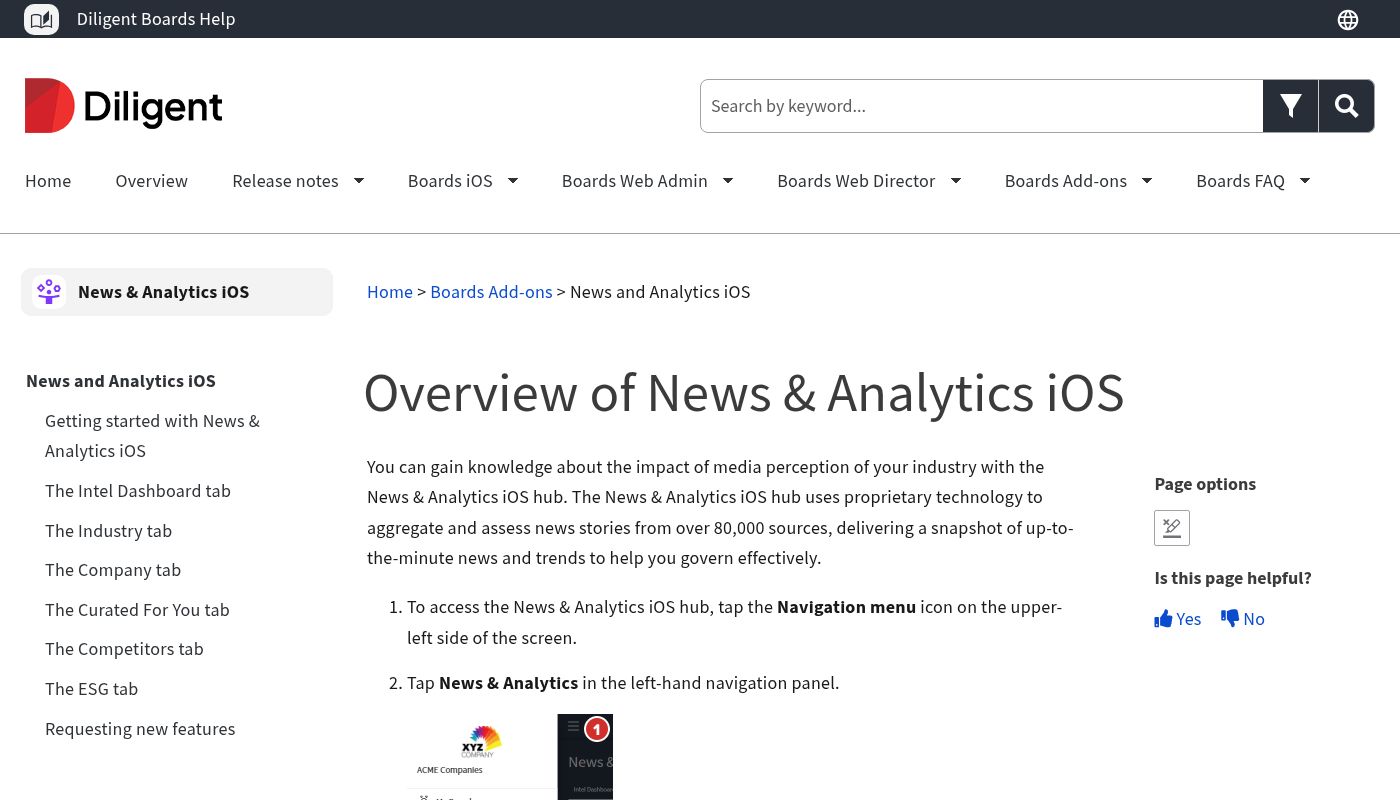Go to the Overview menu item
This screenshot has width=1400, height=800.
151,181
